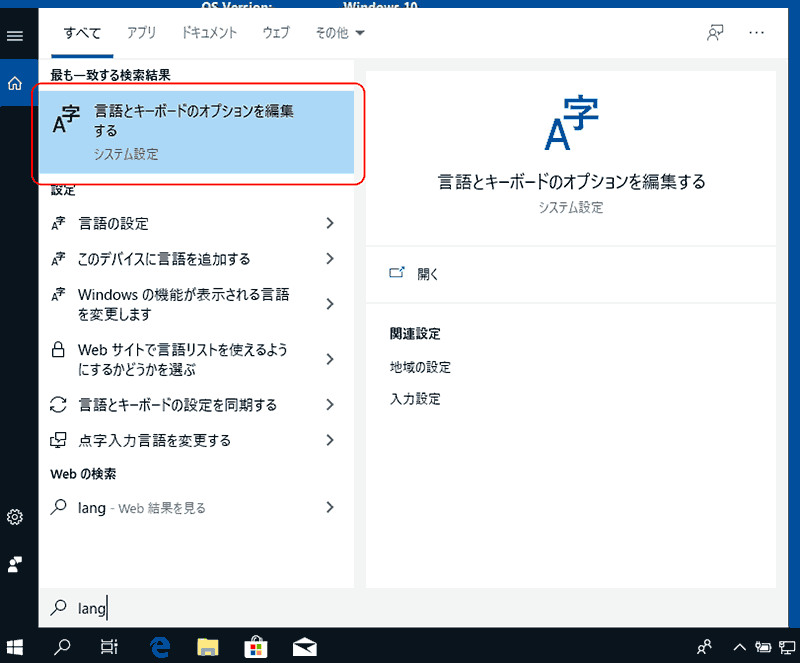Click the Settings gear in the left rail

pos(15,517)
